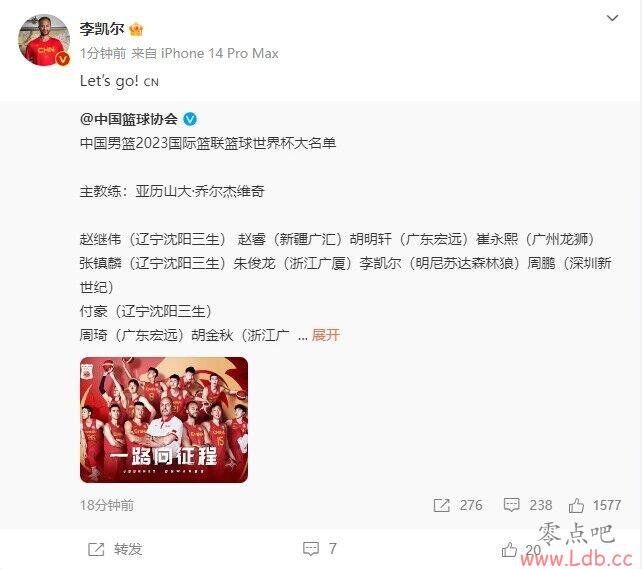The image size is (642, 569).
Task: Open @中国篮球协会 account link
Action: point(129,119)
